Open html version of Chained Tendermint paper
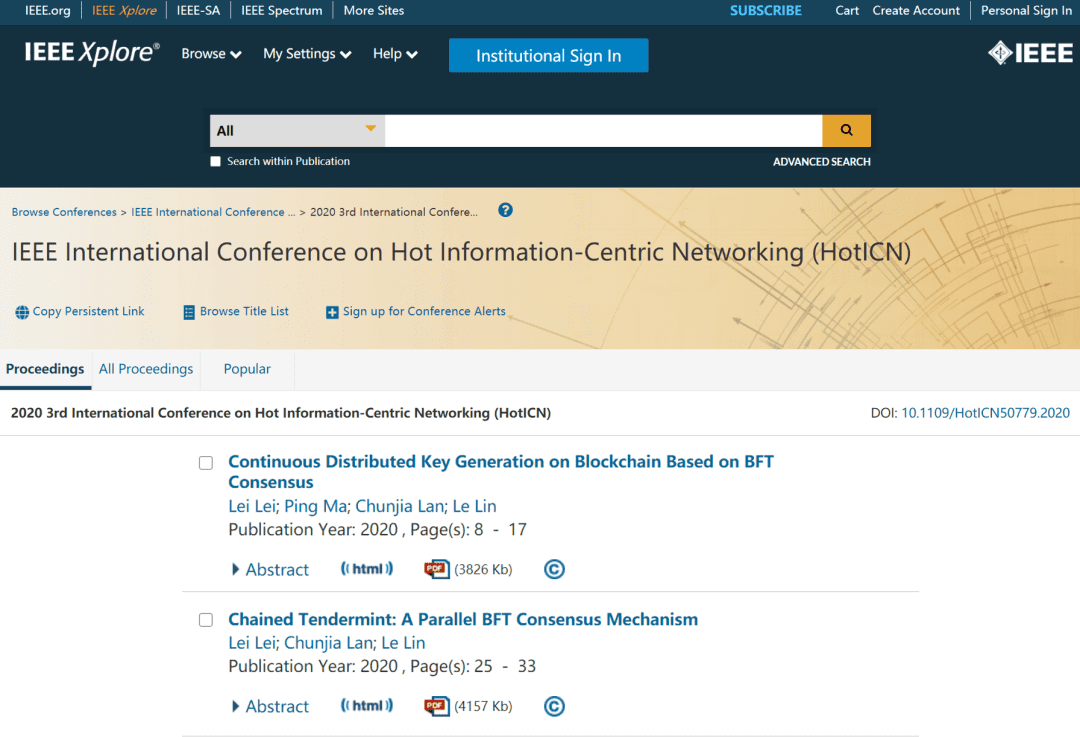Image resolution: width=1080 pixels, height=737 pixels. [x=367, y=705]
